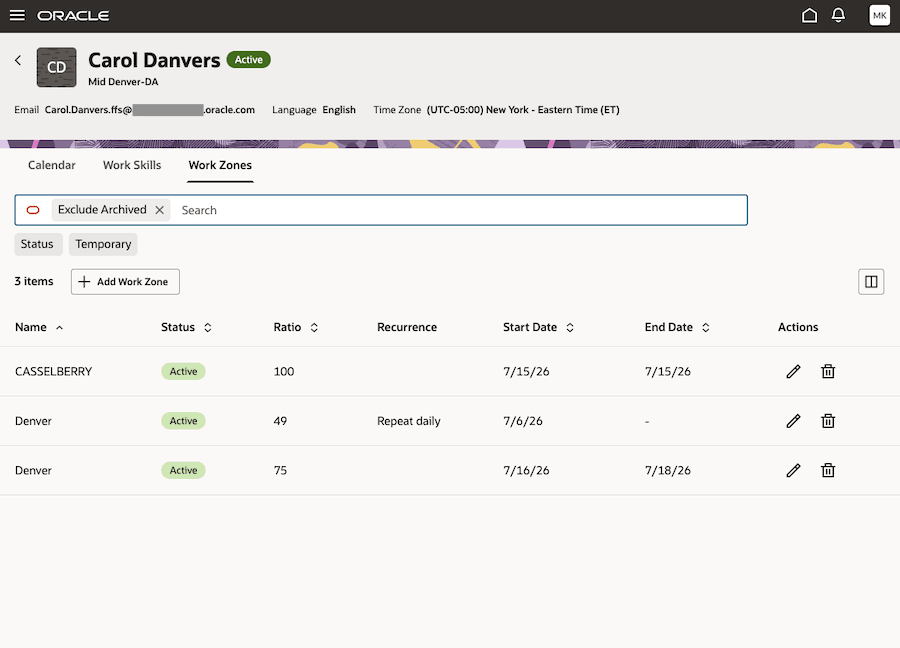This screenshot has width=900, height=648.
Task: Click the Carol Danvers name heading
Action: [x=154, y=60]
